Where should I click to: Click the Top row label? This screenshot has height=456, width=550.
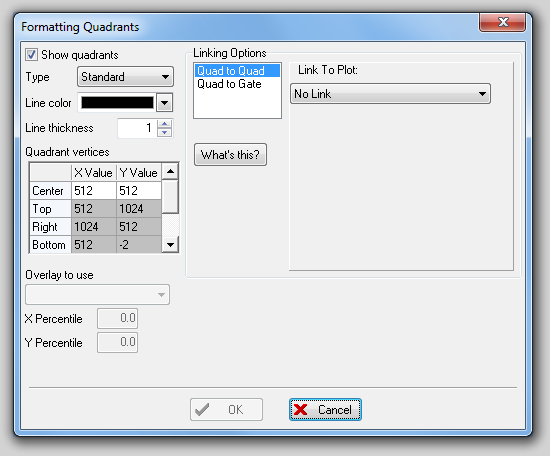51,209
